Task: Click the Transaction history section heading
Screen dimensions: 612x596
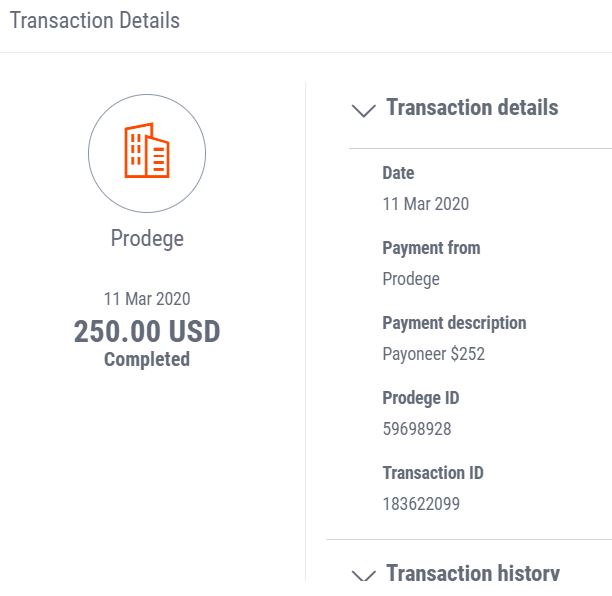Action: [473, 573]
